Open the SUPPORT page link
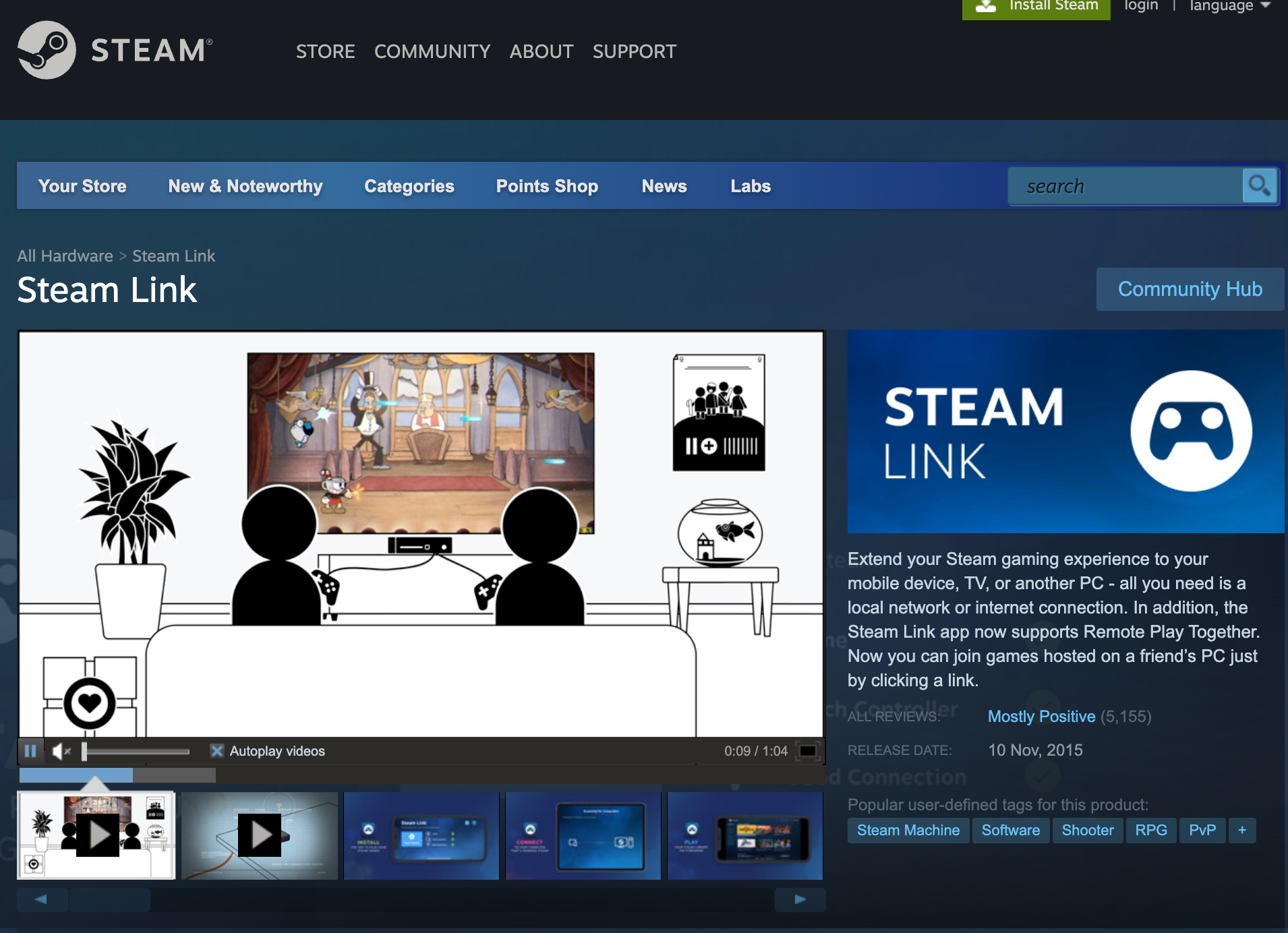The width and height of the screenshot is (1288, 933). click(635, 51)
